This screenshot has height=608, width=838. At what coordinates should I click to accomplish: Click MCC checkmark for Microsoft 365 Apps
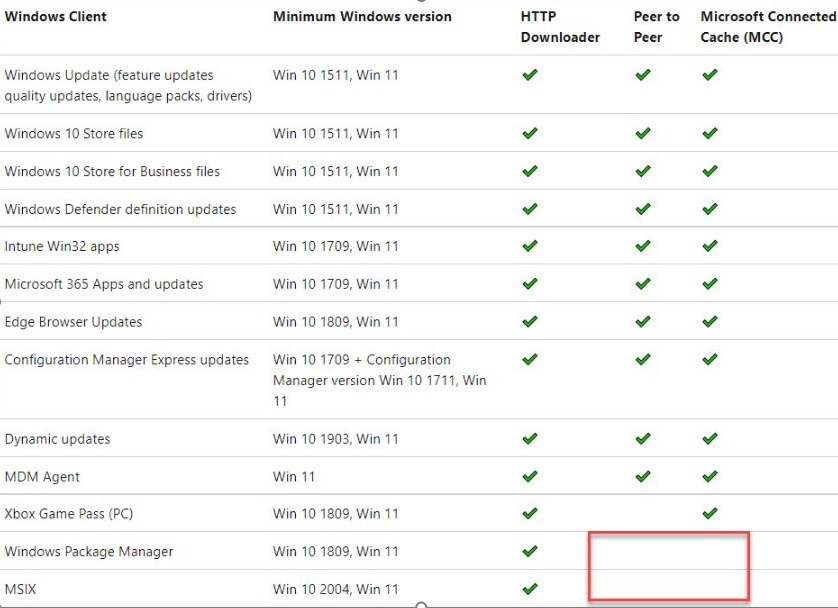click(x=710, y=284)
